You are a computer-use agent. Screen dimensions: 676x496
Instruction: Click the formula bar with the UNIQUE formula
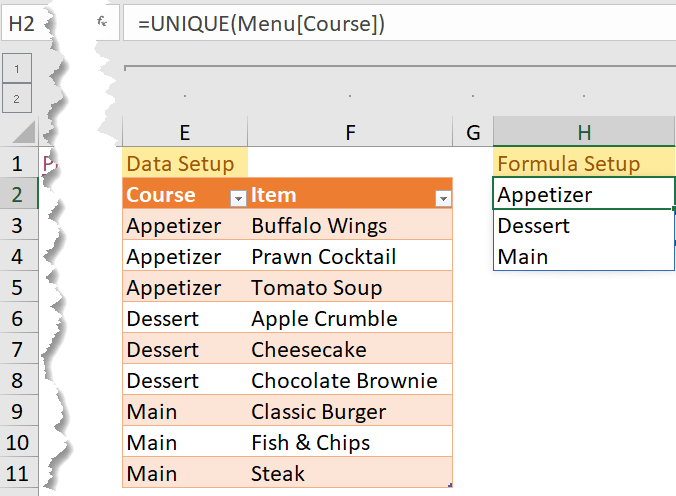pos(400,23)
